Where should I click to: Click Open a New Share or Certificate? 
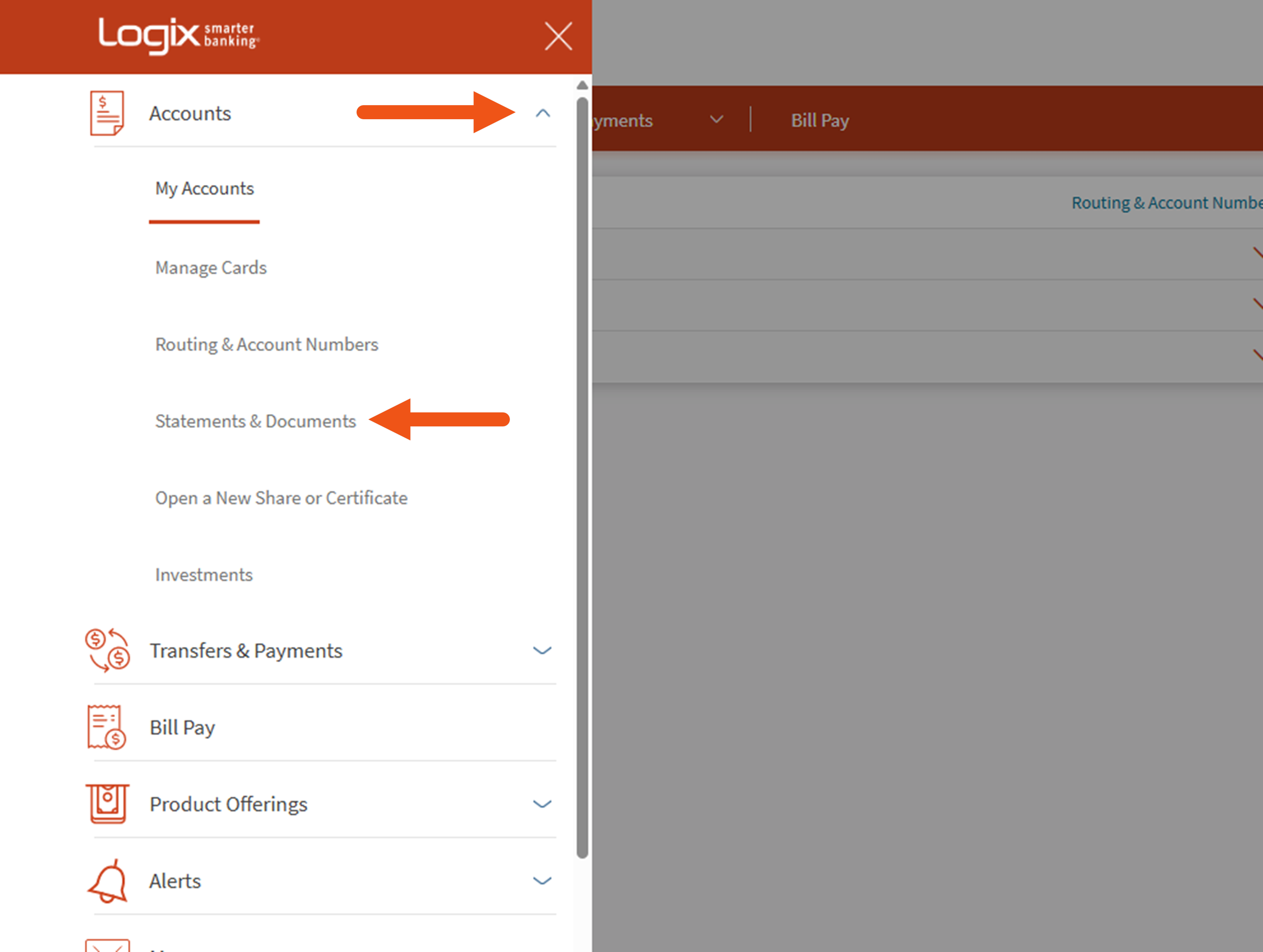pos(281,498)
